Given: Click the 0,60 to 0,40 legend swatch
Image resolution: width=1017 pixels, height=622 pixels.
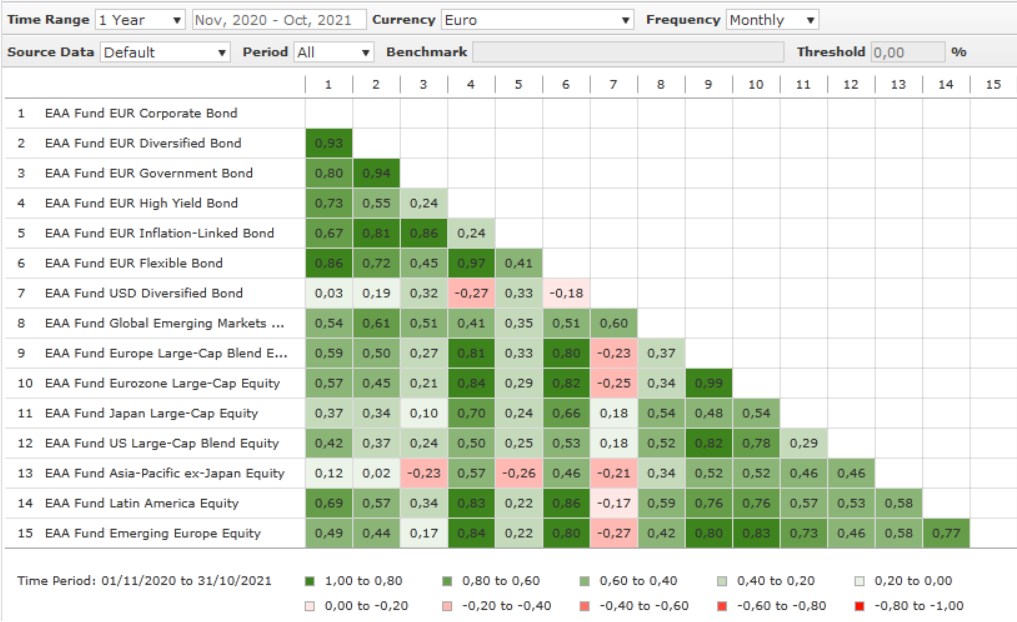Looking at the screenshot, I should pyautogui.click(x=585, y=581).
